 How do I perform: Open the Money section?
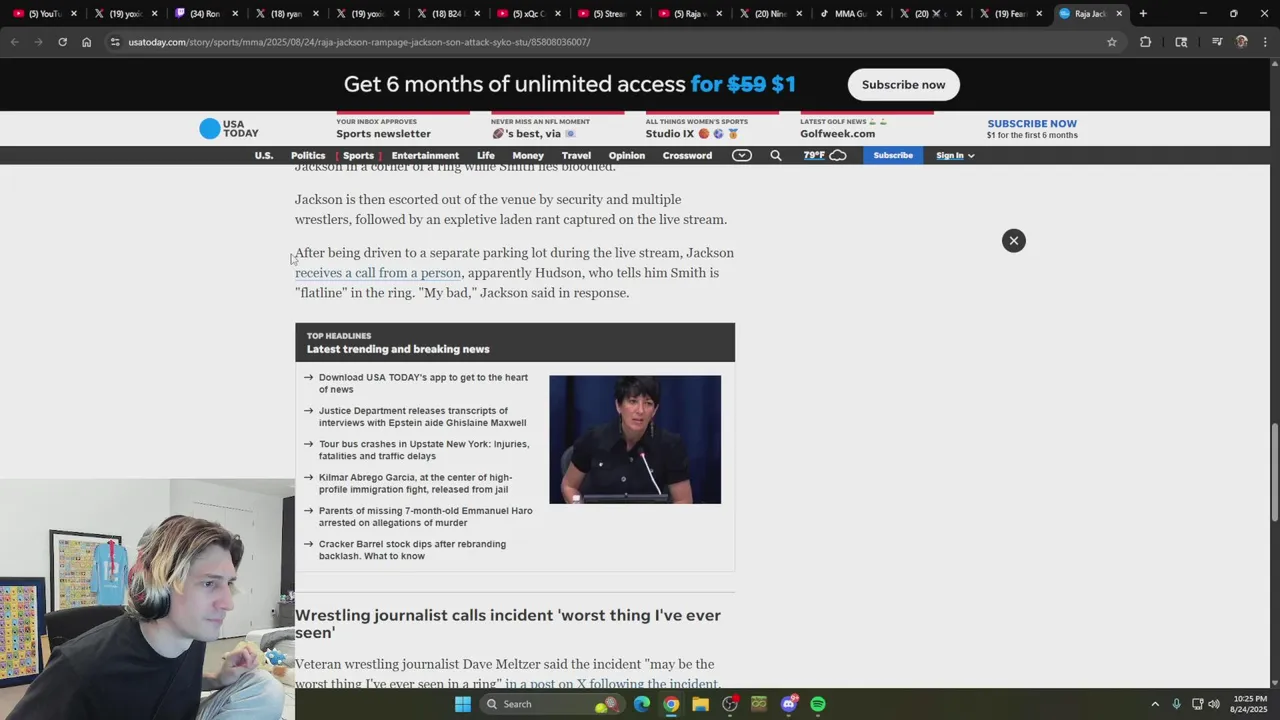coord(528,155)
